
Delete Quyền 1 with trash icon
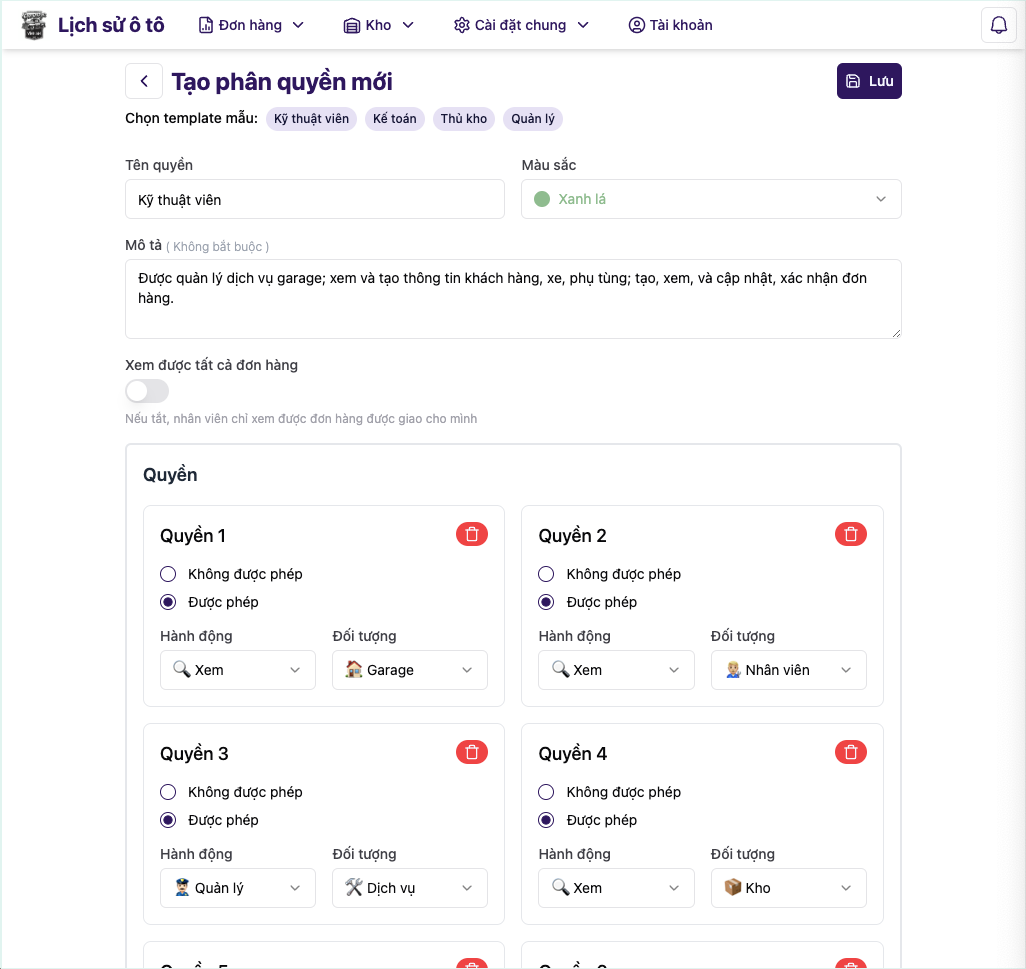[472, 534]
